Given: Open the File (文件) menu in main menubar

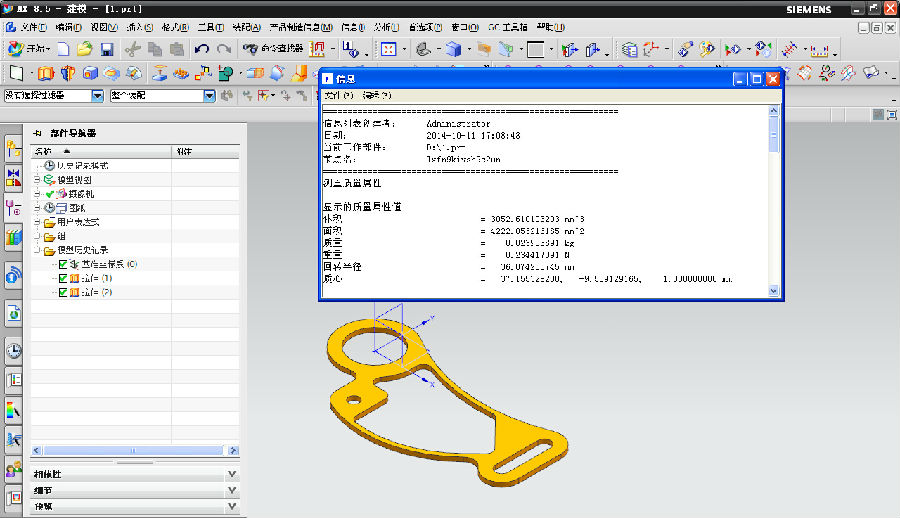Looking at the screenshot, I should pos(28,27).
